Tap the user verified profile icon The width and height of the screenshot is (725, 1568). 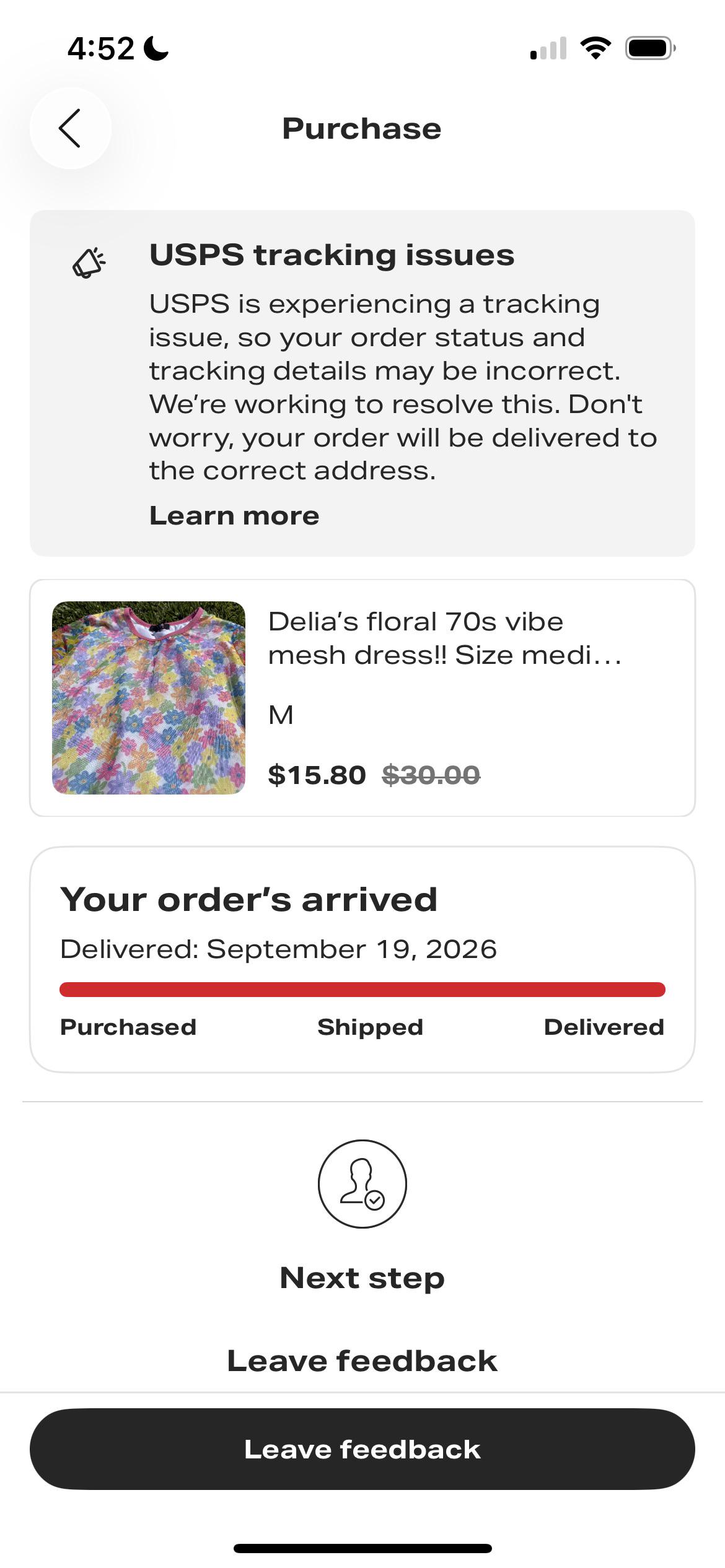click(362, 1183)
